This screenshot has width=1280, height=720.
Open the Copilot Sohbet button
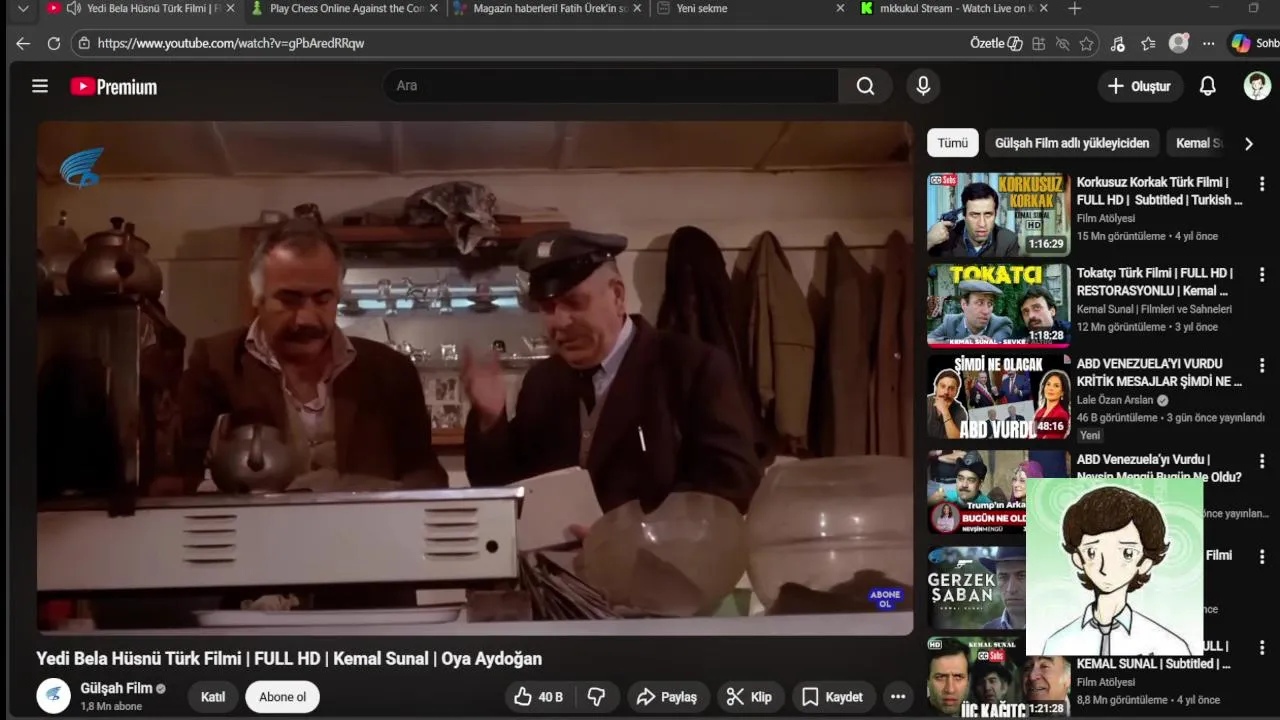pos(1254,43)
